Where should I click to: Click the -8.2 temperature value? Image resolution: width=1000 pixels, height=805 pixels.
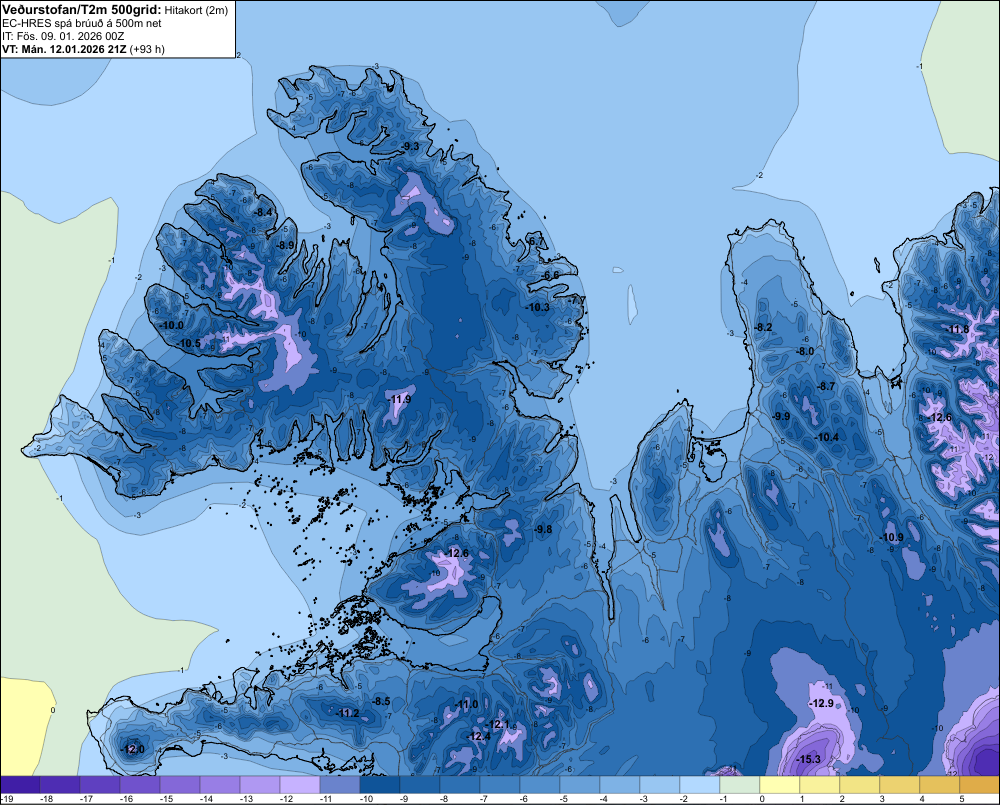763,327
